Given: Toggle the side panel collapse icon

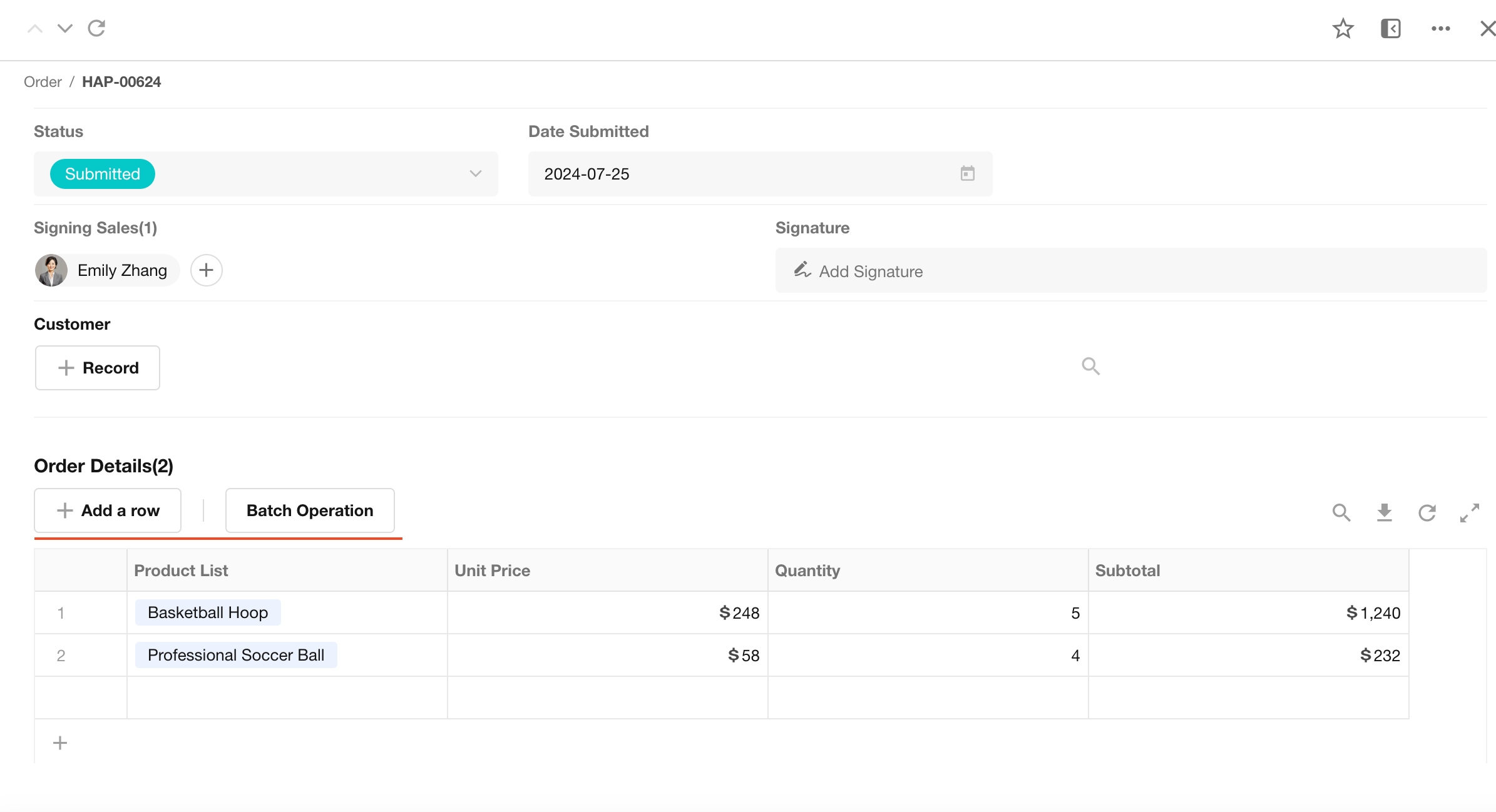Looking at the screenshot, I should point(1390,29).
